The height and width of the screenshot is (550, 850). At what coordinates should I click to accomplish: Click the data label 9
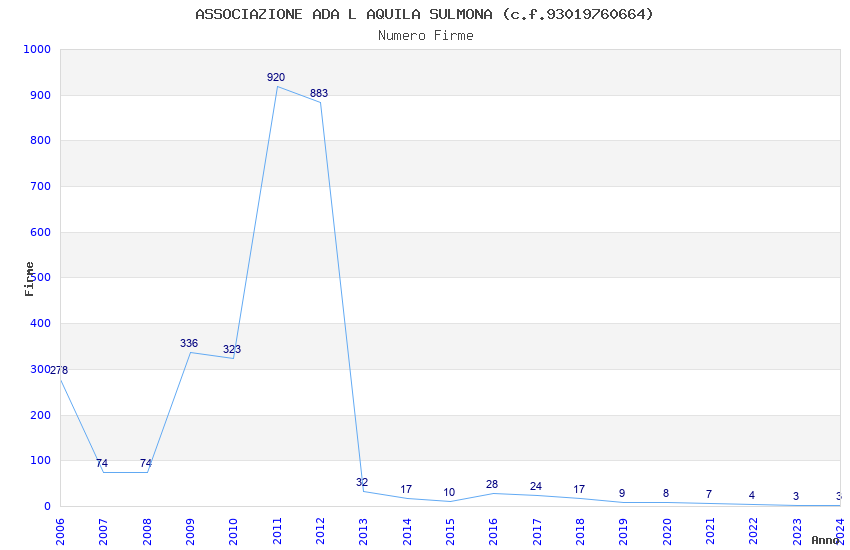[x=622, y=493]
